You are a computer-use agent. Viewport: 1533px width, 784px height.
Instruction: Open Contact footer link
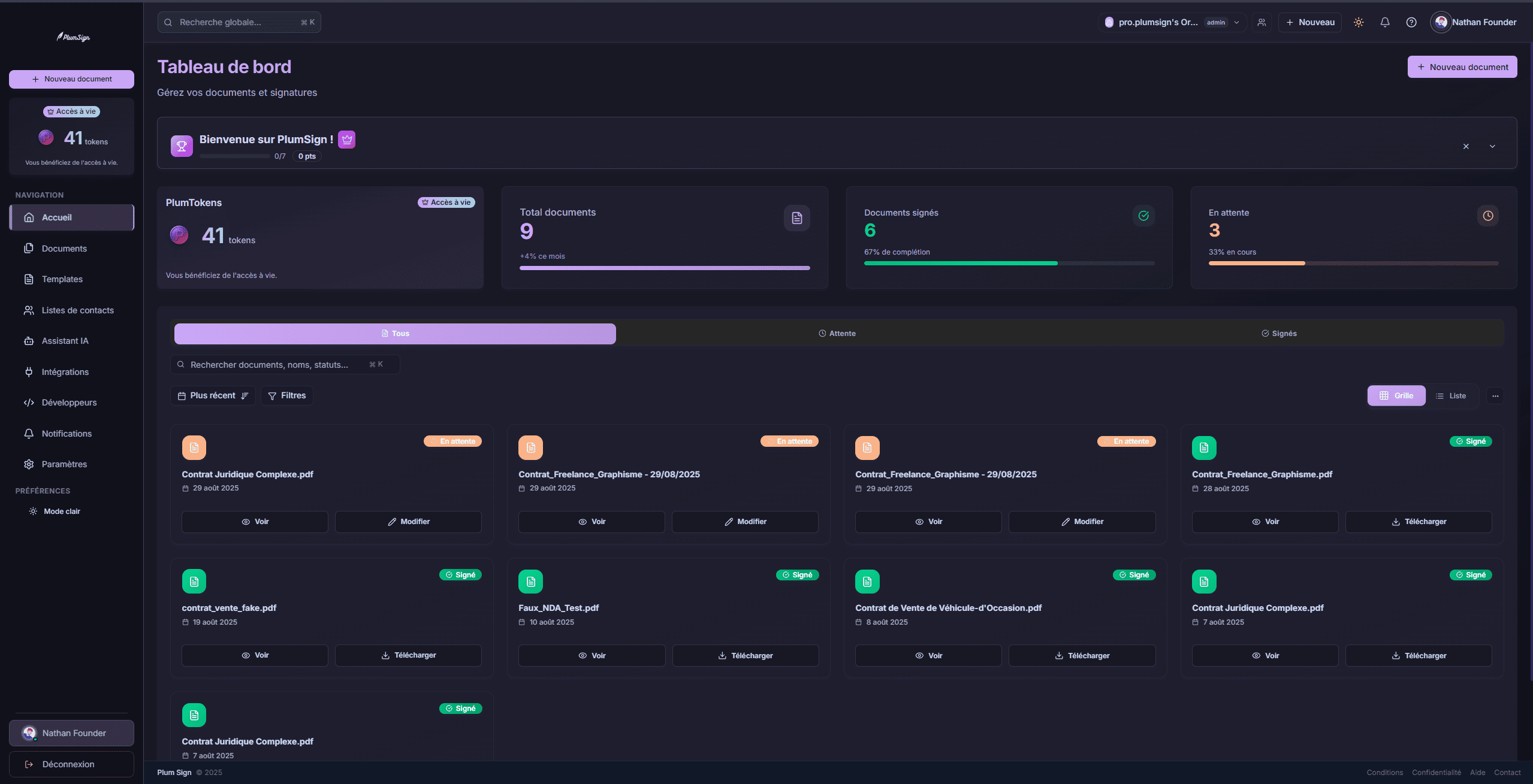(1507, 773)
